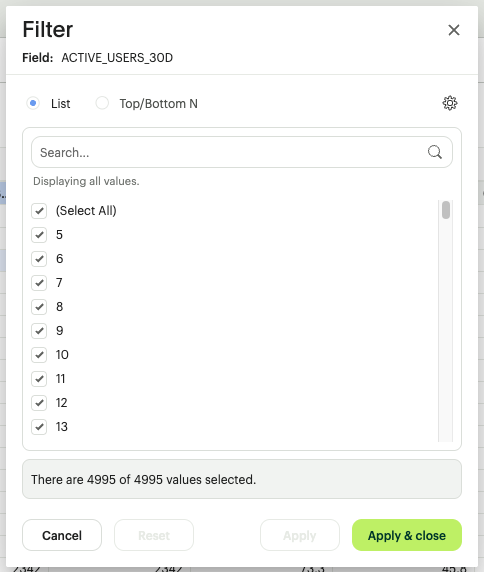Screen dimensions: 484x572
Task: Toggle the checkbox for value 7
Action: point(39,283)
